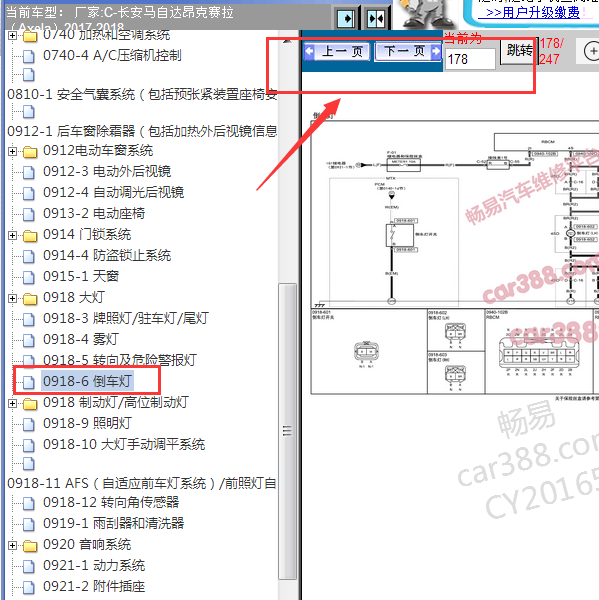Viewport: 599px width, 600px height.
Task: Expand the 0918 制动灯/高位制动灯 folder
Action: 12,403
